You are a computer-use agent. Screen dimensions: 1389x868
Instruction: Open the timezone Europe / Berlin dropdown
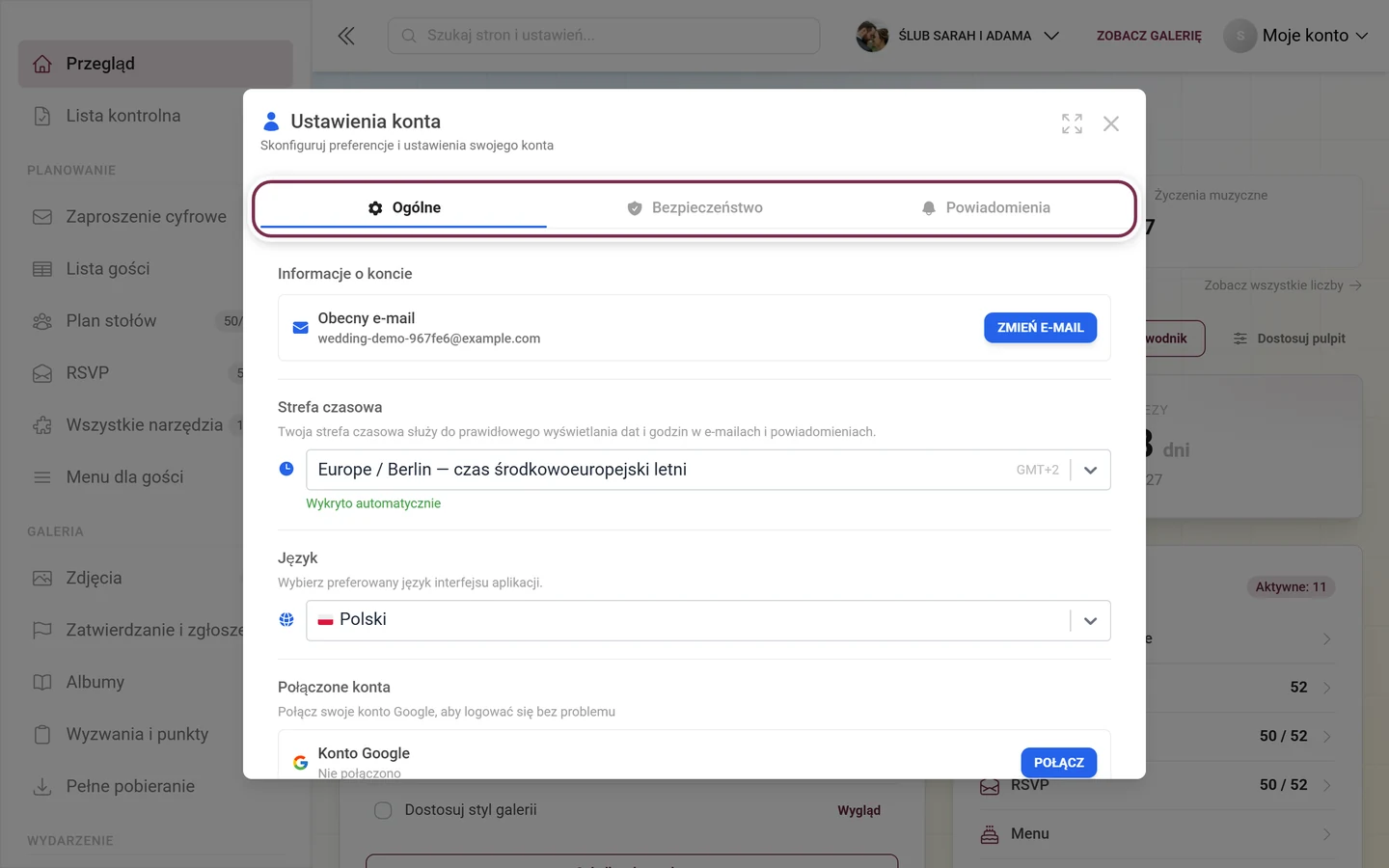point(708,470)
